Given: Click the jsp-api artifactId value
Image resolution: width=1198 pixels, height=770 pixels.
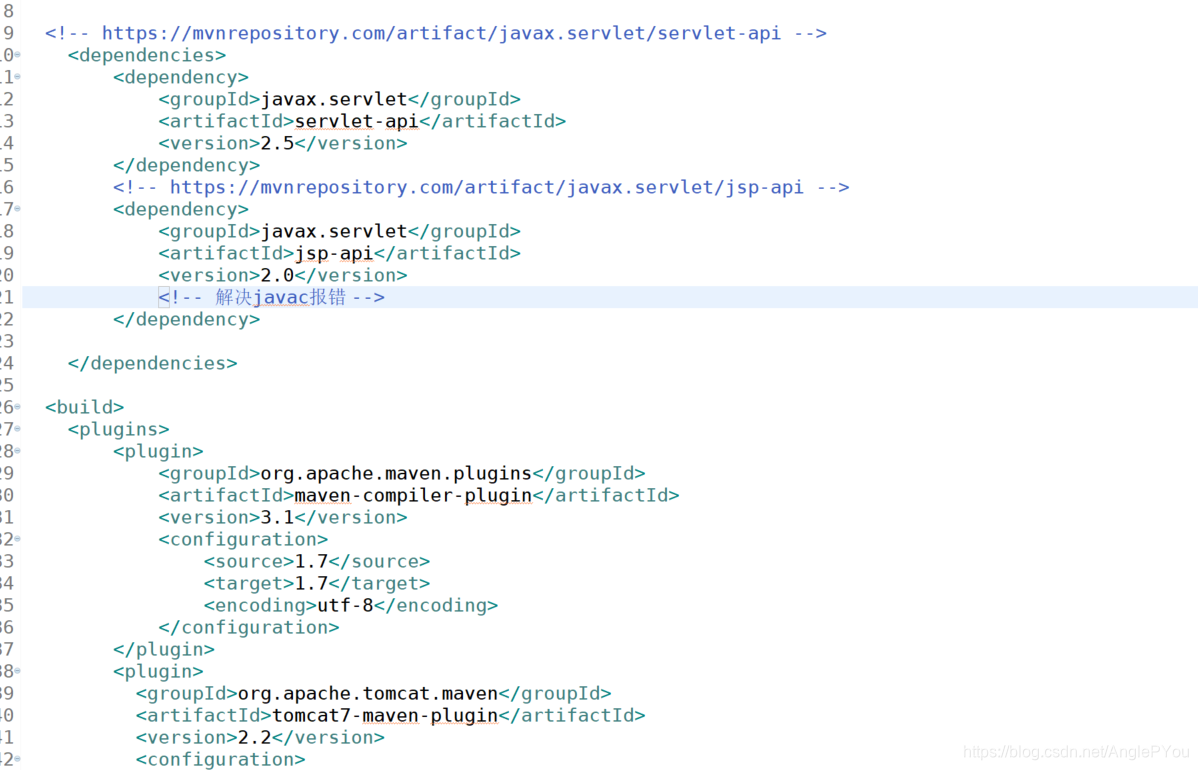Looking at the screenshot, I should pyautogui.click(x=334, y=254).
